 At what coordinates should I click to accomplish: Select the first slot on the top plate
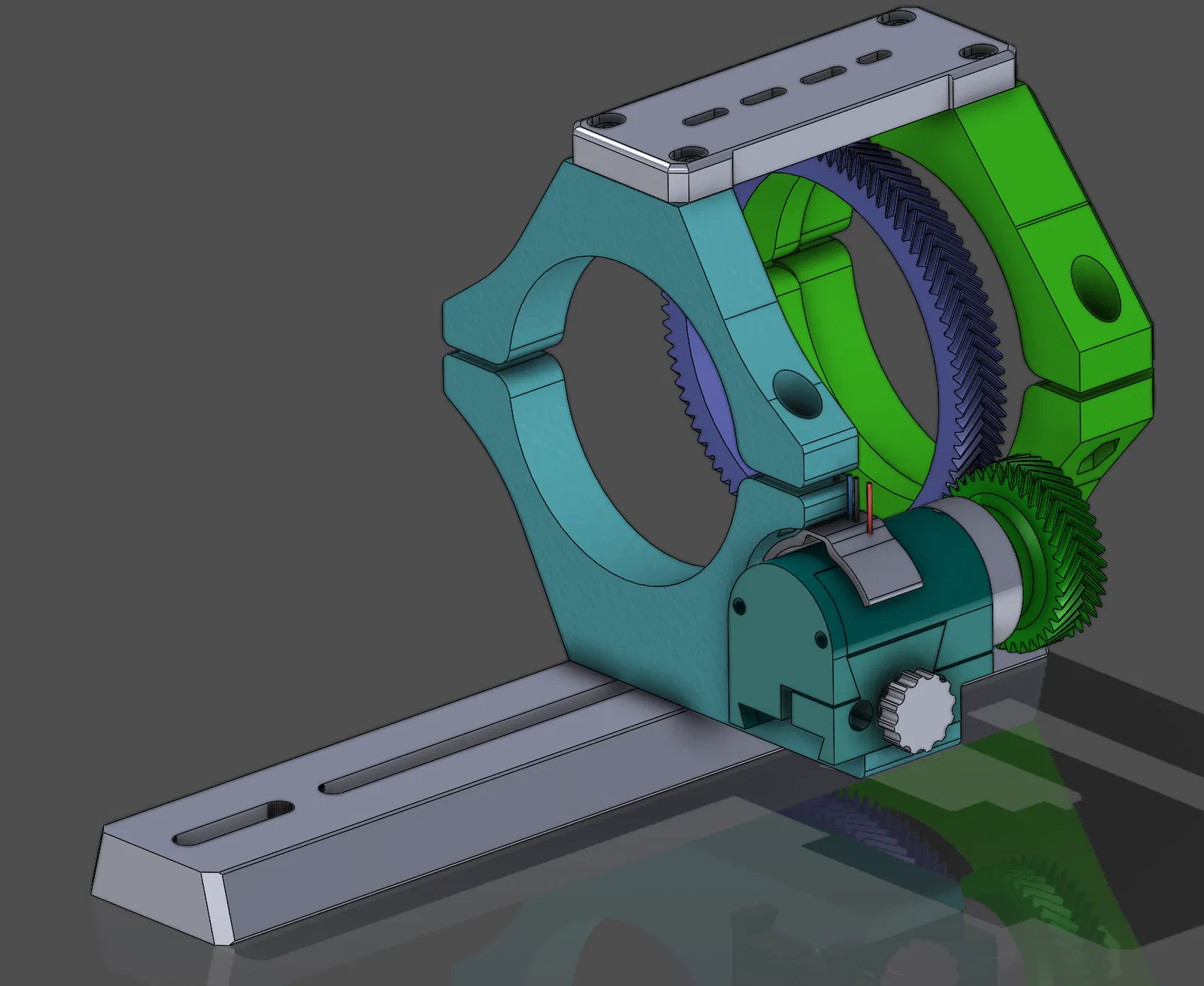click(x=704, y=117)
